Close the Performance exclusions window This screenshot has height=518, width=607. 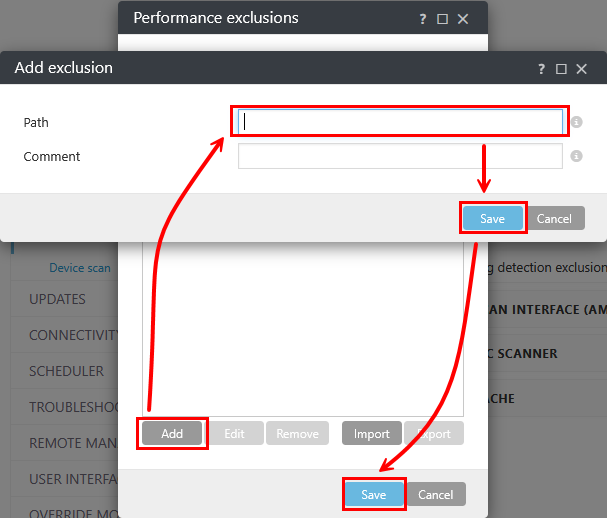pos(463,18)
